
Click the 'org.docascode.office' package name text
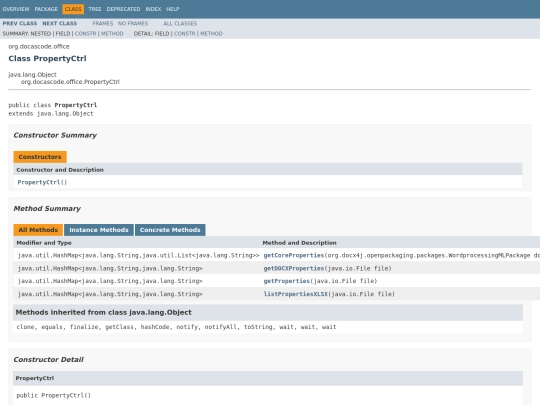coord(39,46)
